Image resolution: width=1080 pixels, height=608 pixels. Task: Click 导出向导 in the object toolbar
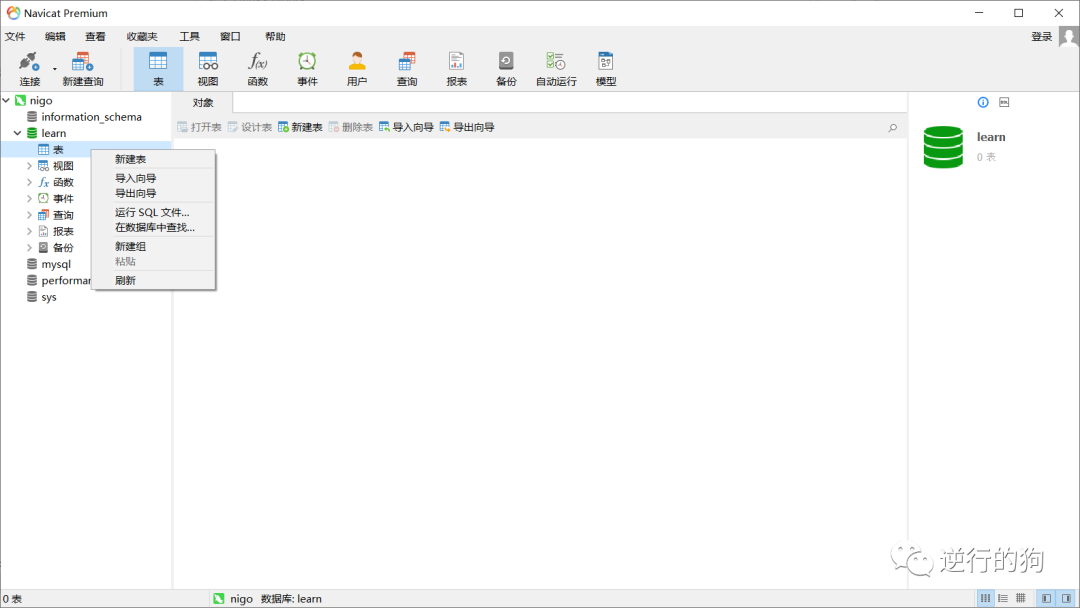(467, 127)
